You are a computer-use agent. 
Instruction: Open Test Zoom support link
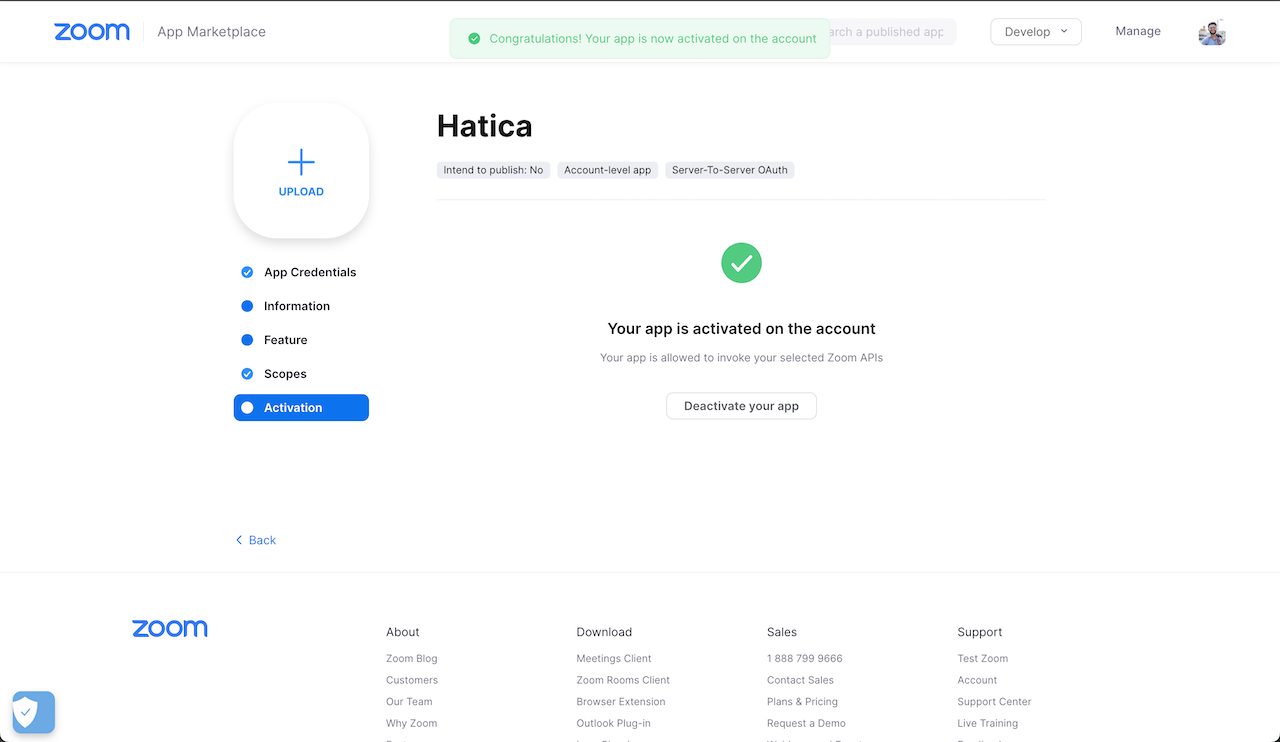point(983,659)
